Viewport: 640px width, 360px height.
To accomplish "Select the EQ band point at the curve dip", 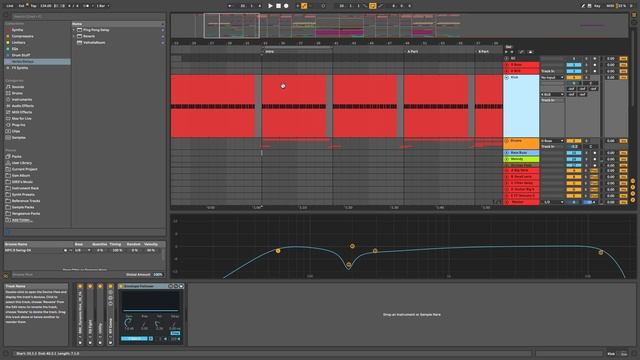I will tap(349, 265).
